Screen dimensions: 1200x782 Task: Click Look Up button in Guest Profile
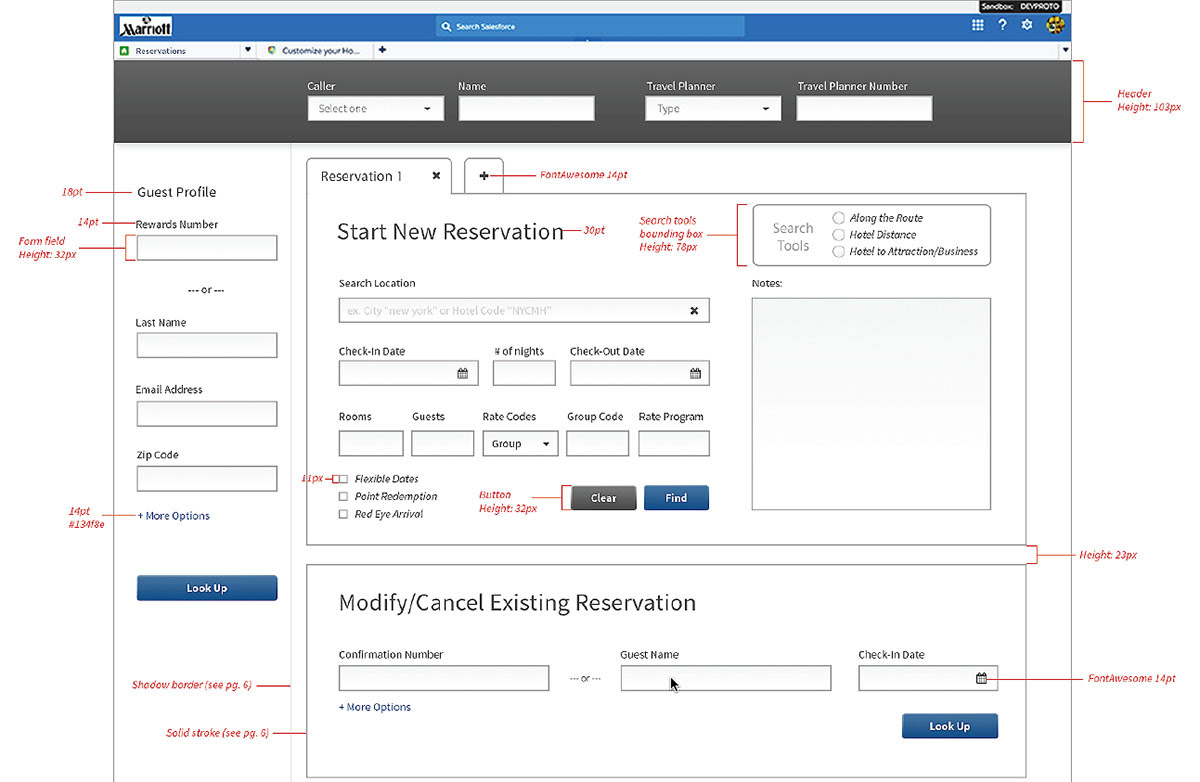(207, 588)
